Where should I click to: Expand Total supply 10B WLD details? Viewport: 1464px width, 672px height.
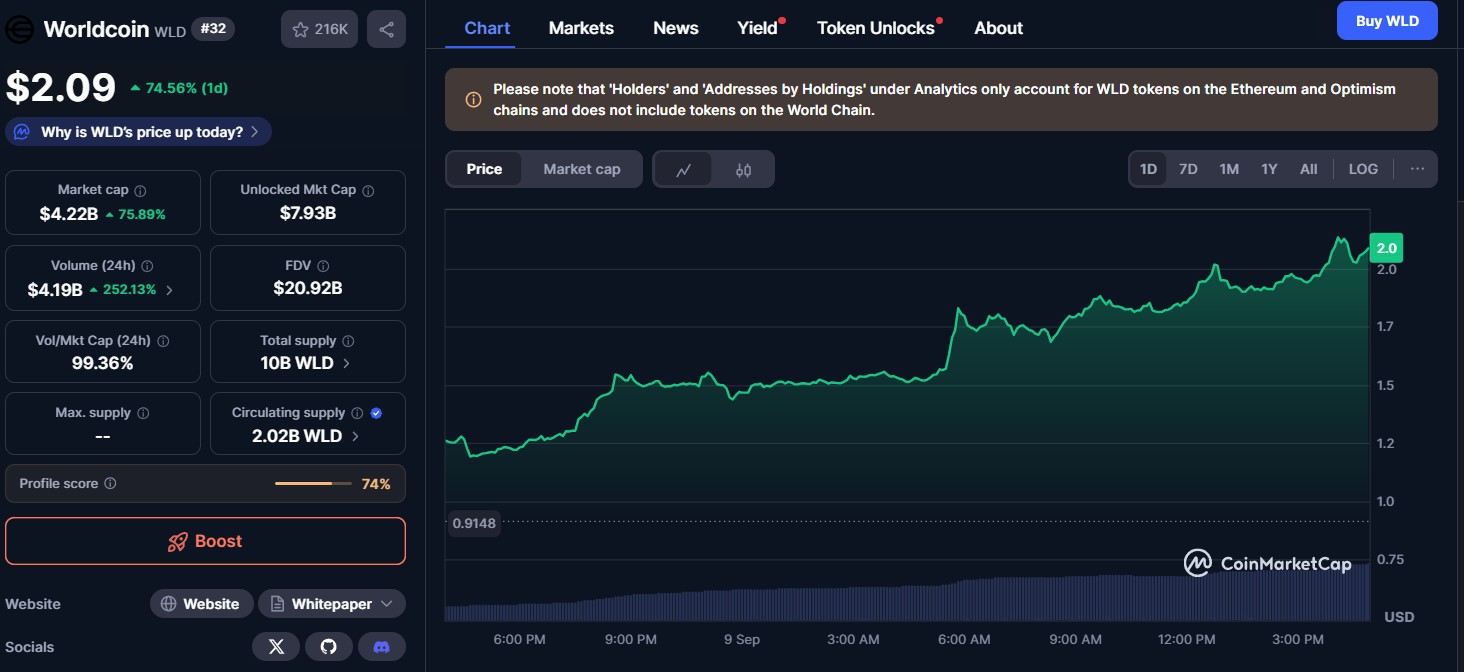[x=347, y=363]
